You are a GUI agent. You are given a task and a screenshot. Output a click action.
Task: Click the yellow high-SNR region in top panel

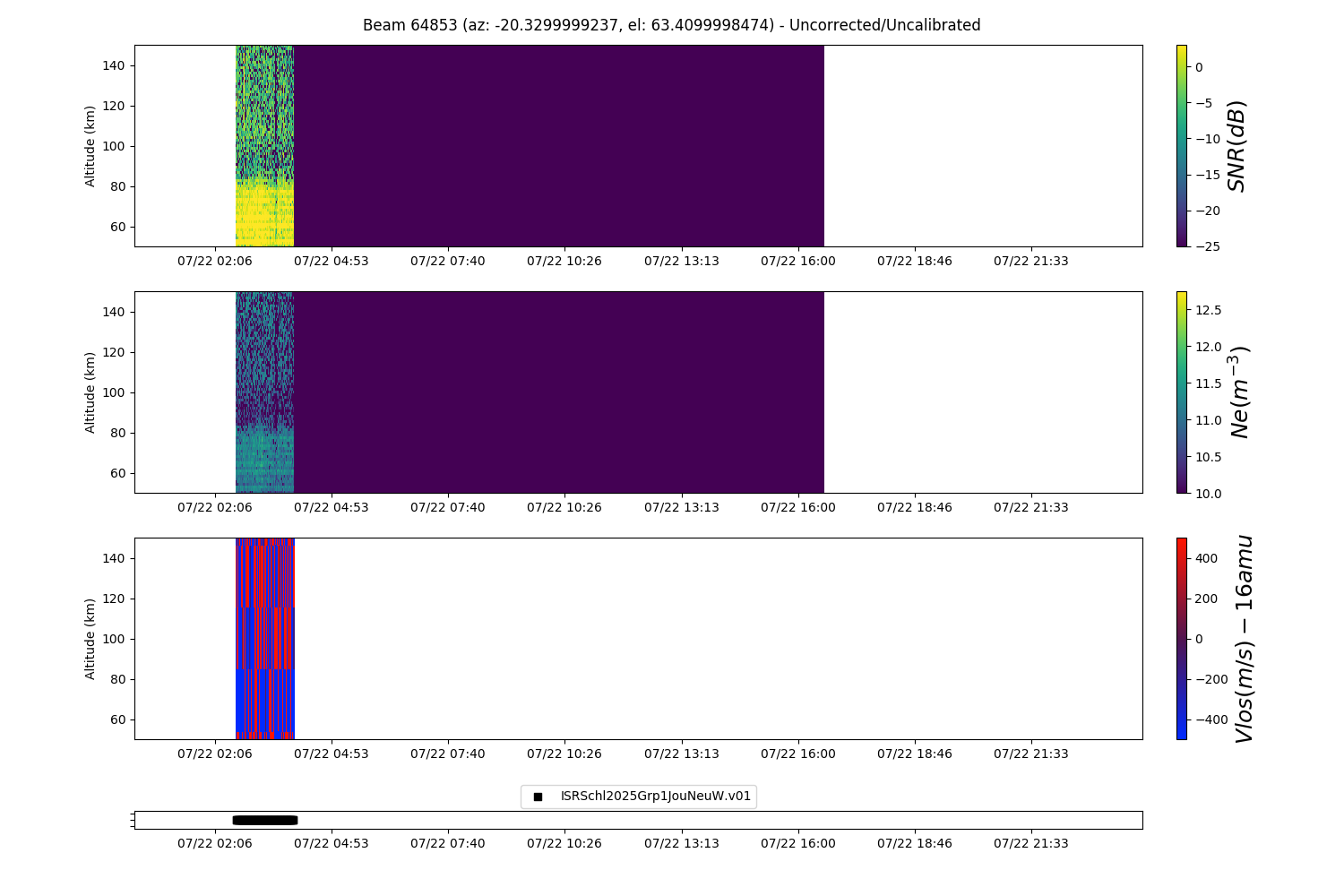point(264,215)
